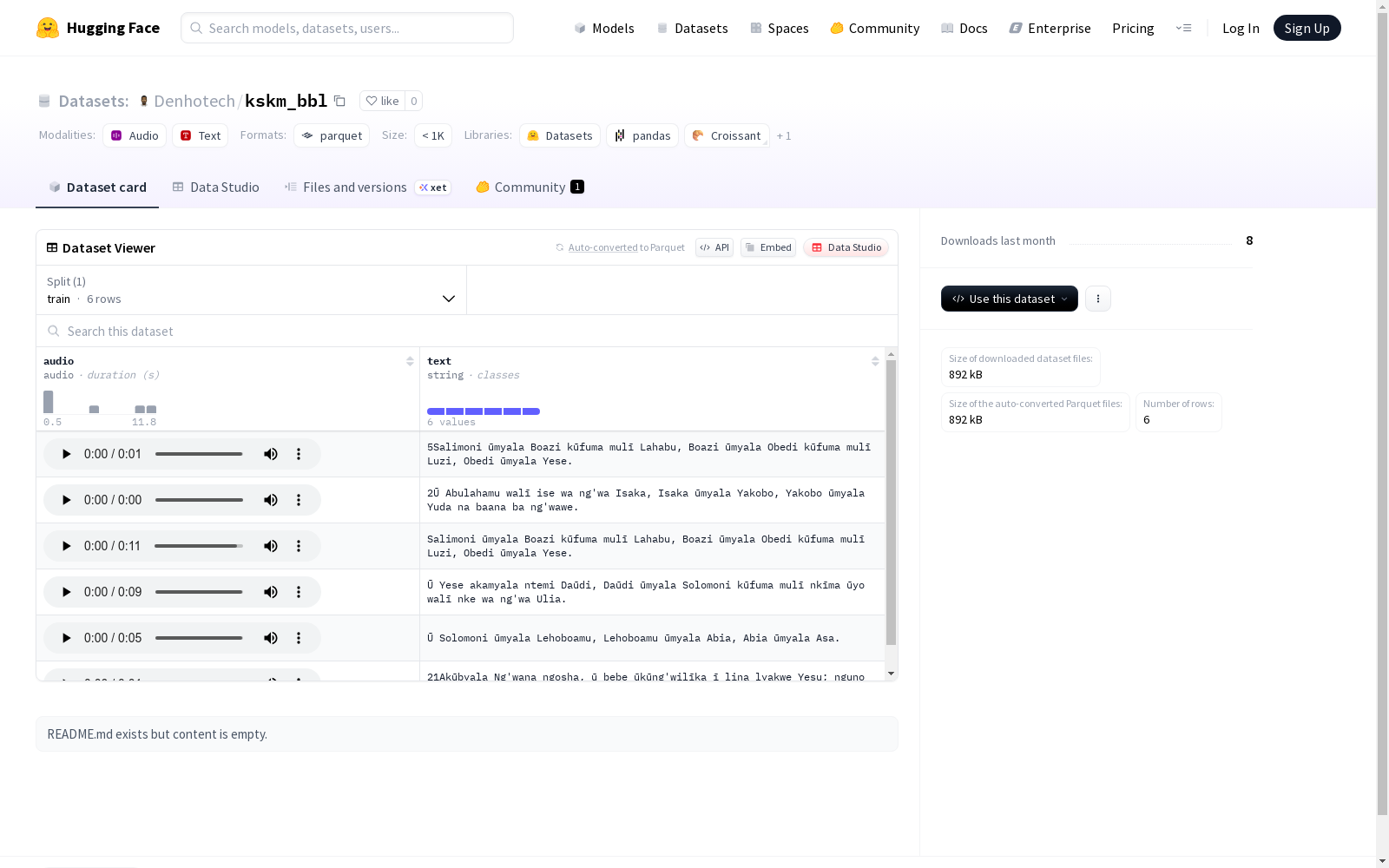This screenshot has height=868, width=1389.
Task: Seek on the 0:00 / 0:05 audio progress bar
Action: click(199, 638)
